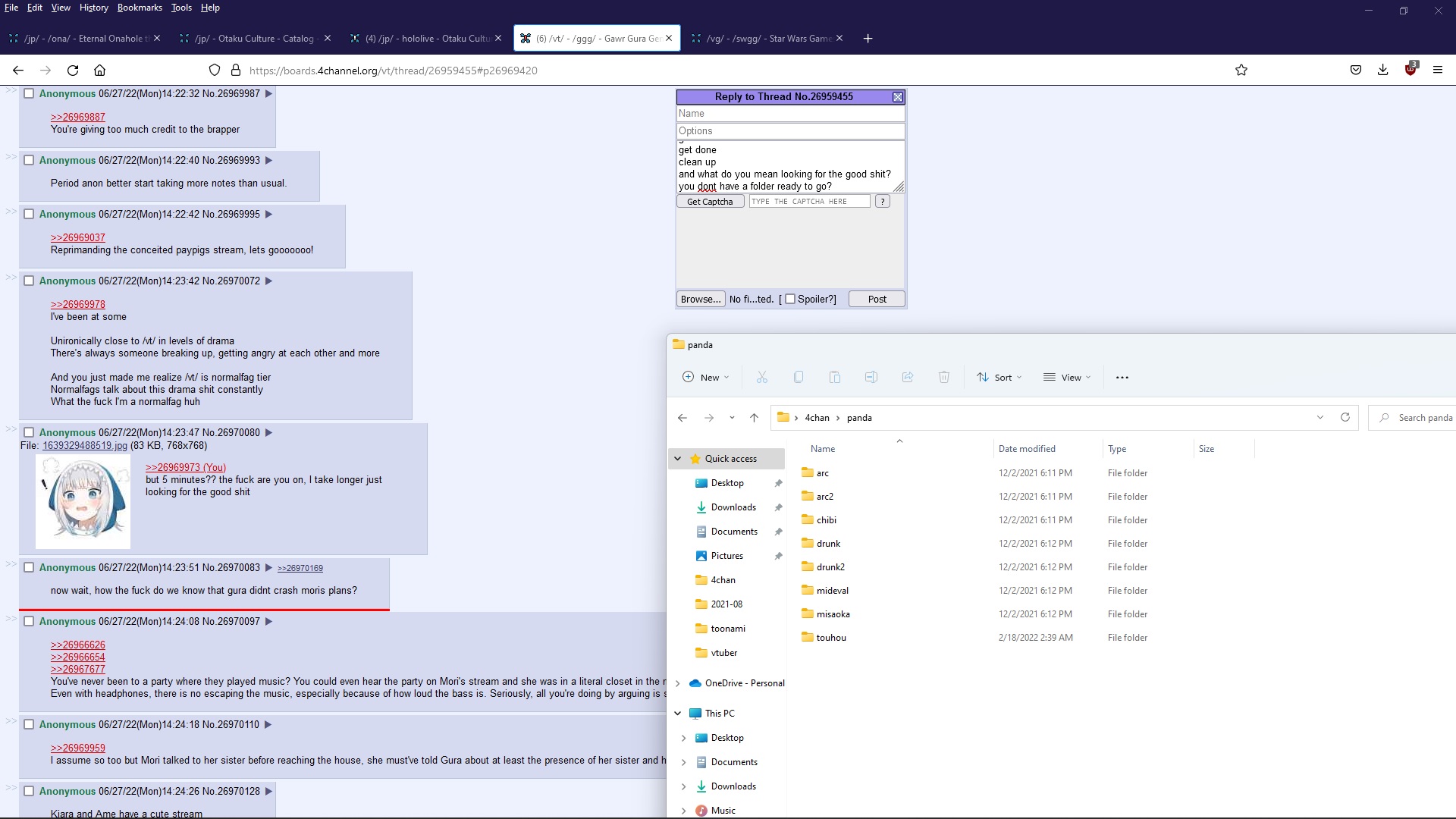Open the Firefox downloads panel icon
This screenshot has width=1456, height=819.
(1382, 71)
